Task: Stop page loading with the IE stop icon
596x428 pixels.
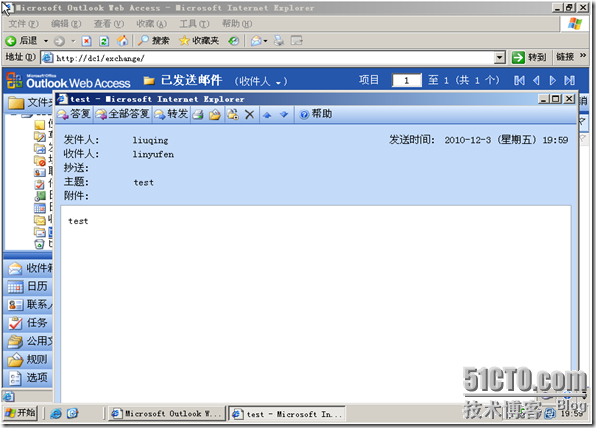Action: (87, 41)
